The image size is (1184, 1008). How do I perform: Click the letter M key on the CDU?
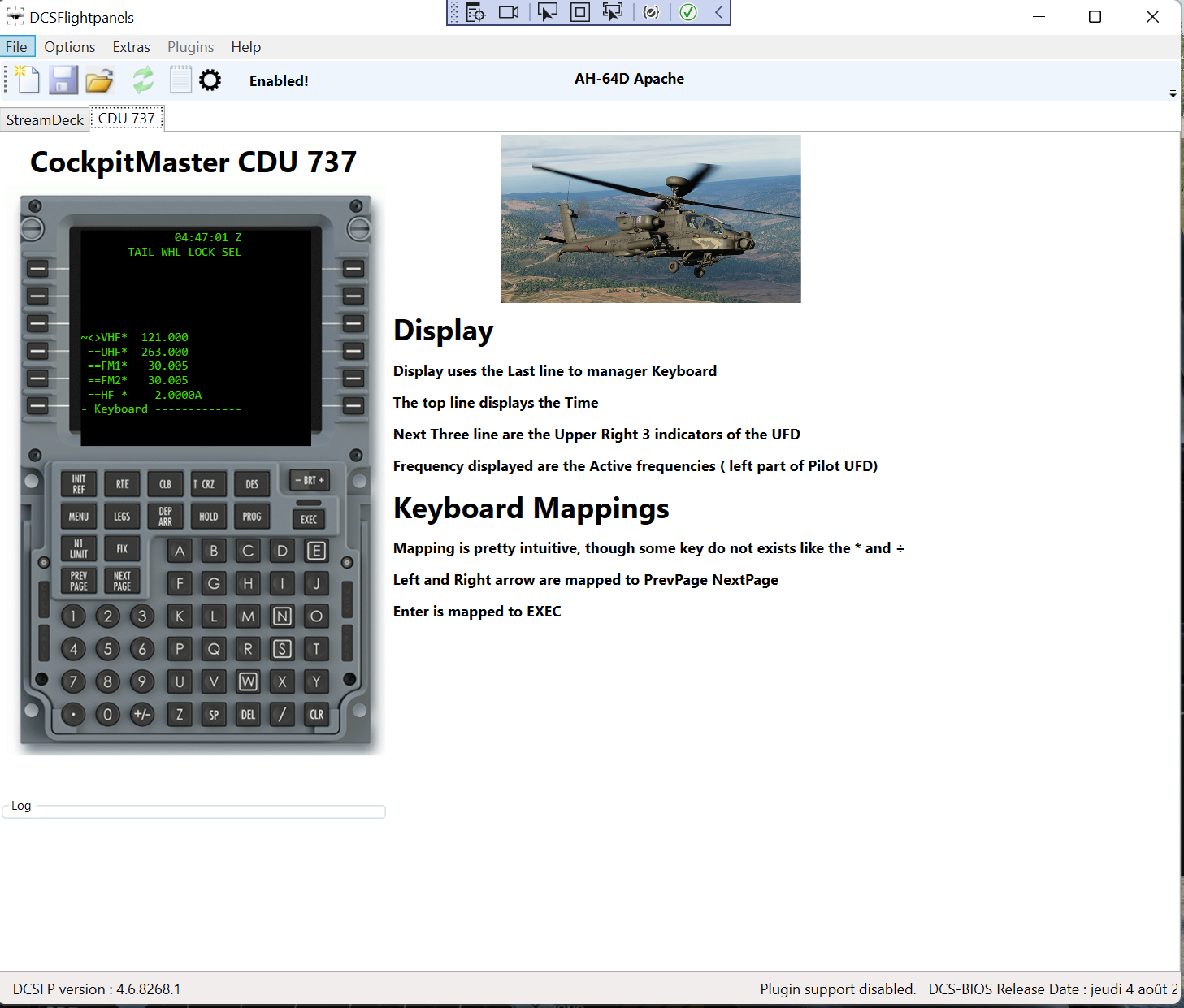click(248, 616)
